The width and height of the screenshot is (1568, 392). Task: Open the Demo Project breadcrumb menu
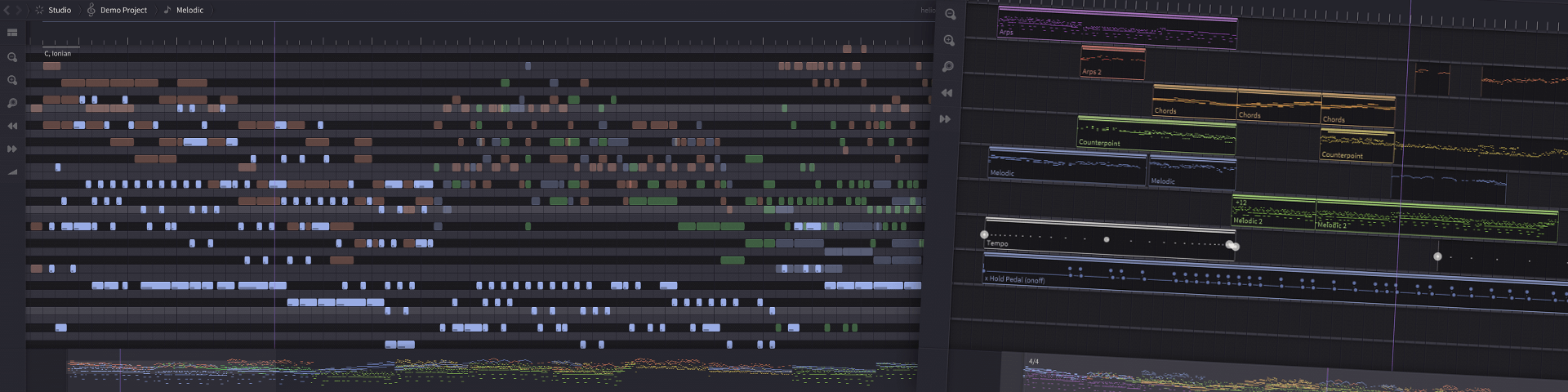[122, 10]
